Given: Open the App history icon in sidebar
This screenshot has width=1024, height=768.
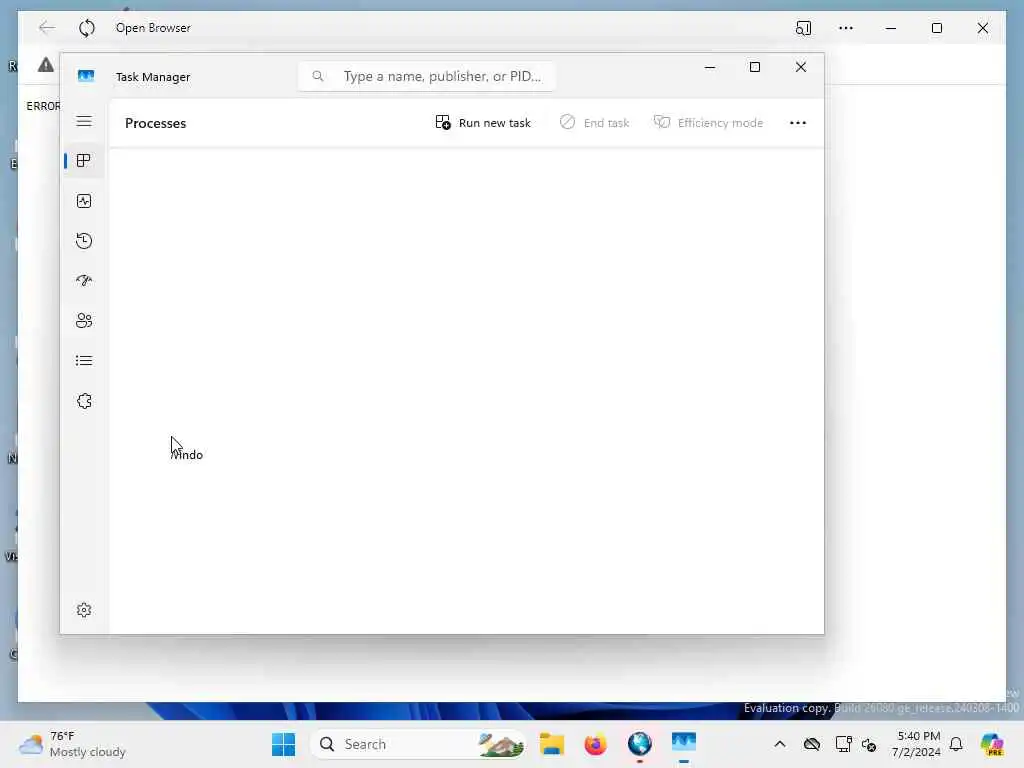Looking at the screenshot, I should click(x=84, y=241).
